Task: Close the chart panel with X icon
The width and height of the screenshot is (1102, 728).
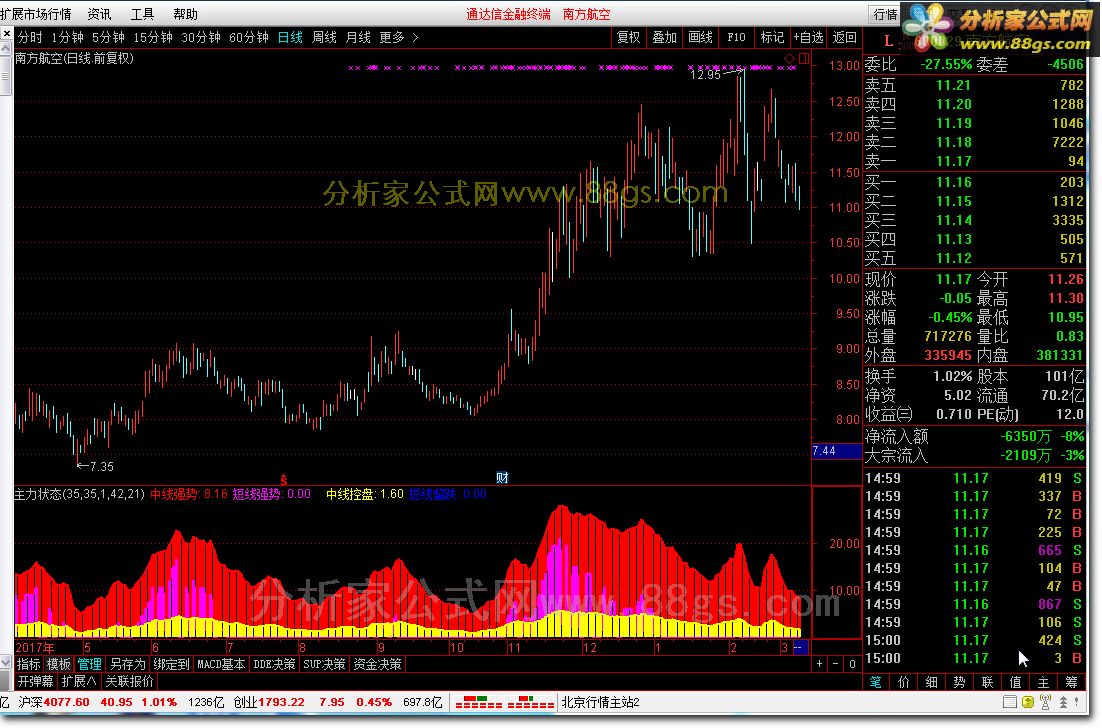Action: (x=6, y=33)
